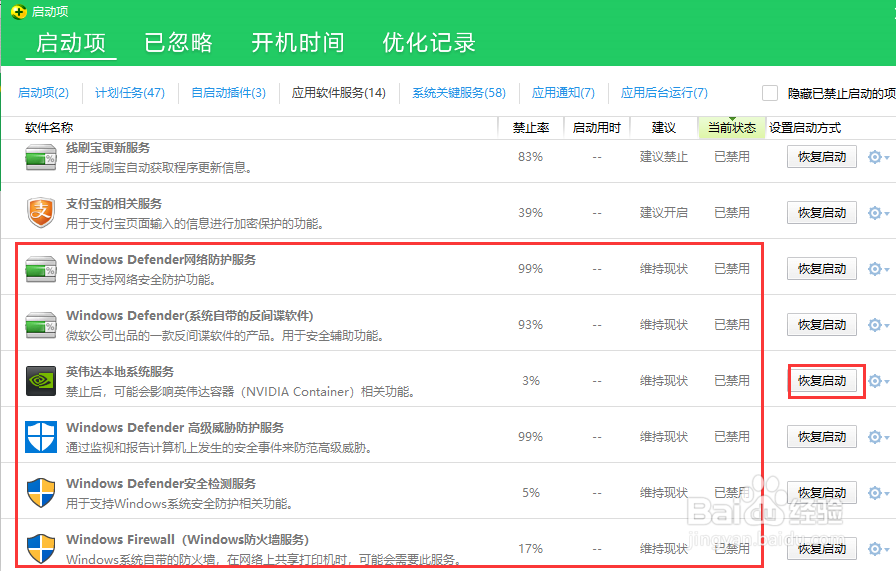Click 恢复启动 for Windows Firewall

822,549
